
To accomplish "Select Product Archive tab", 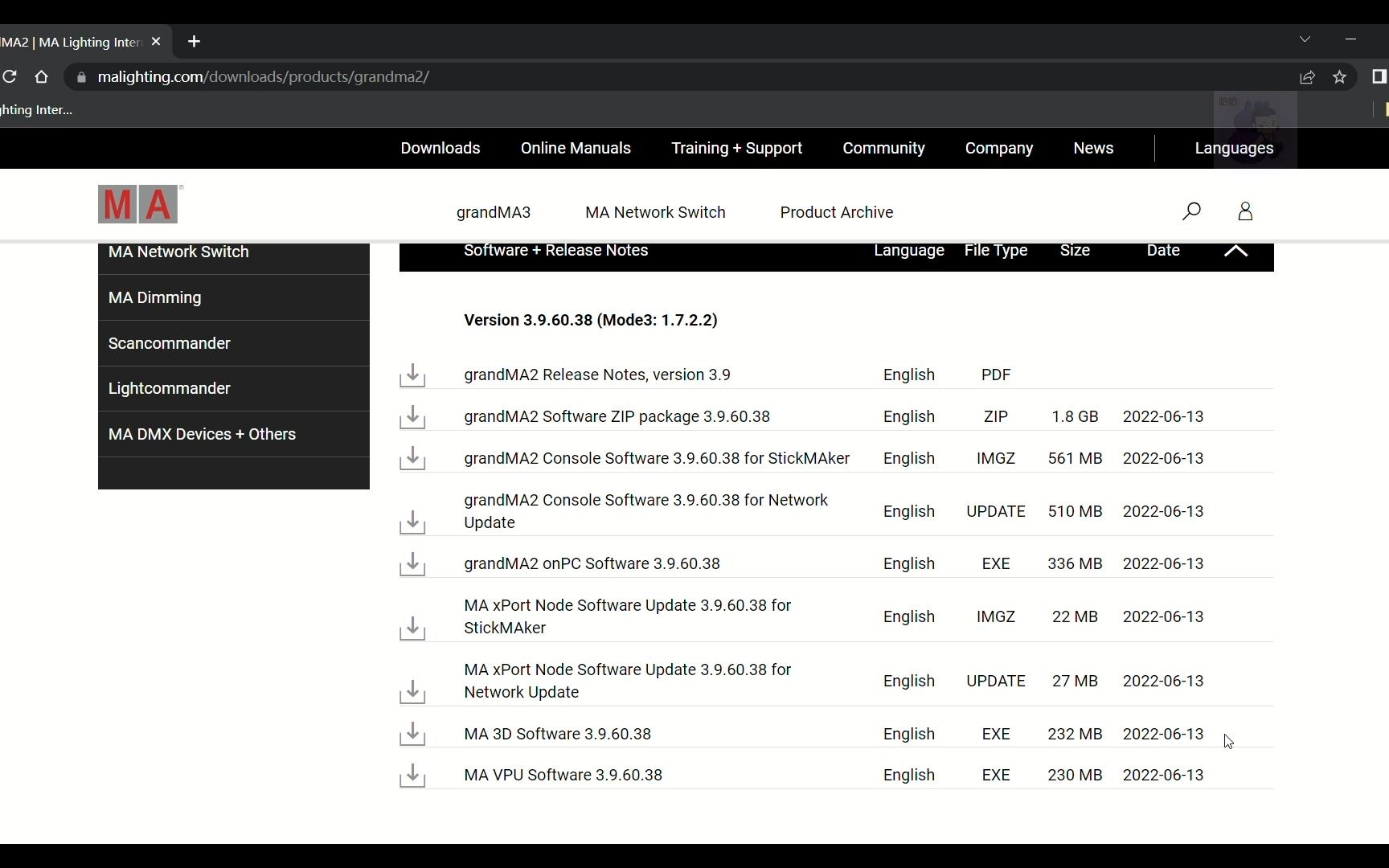I will (836, 212).
